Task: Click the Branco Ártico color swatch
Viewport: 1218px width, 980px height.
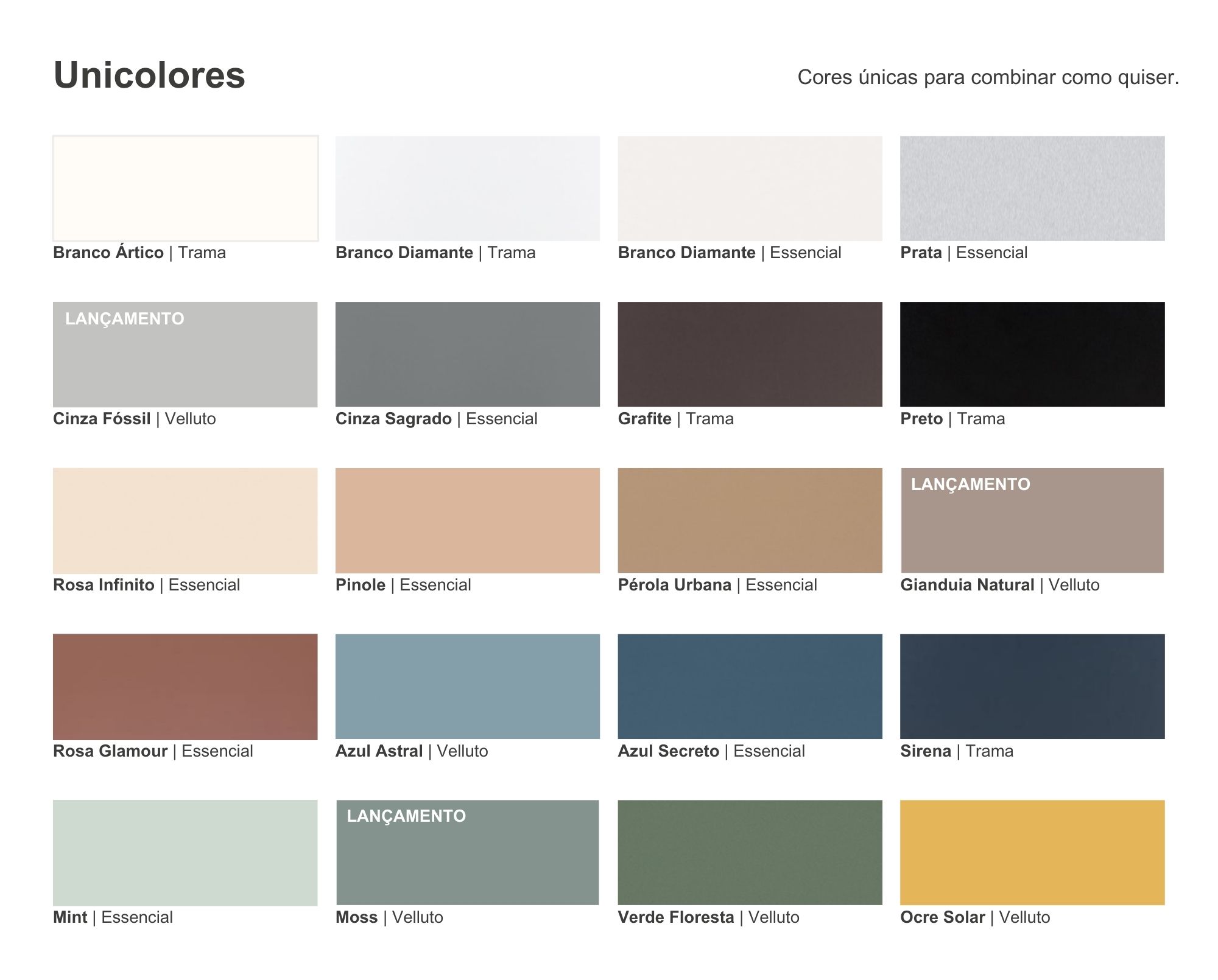Action: (x=185, y=188)
